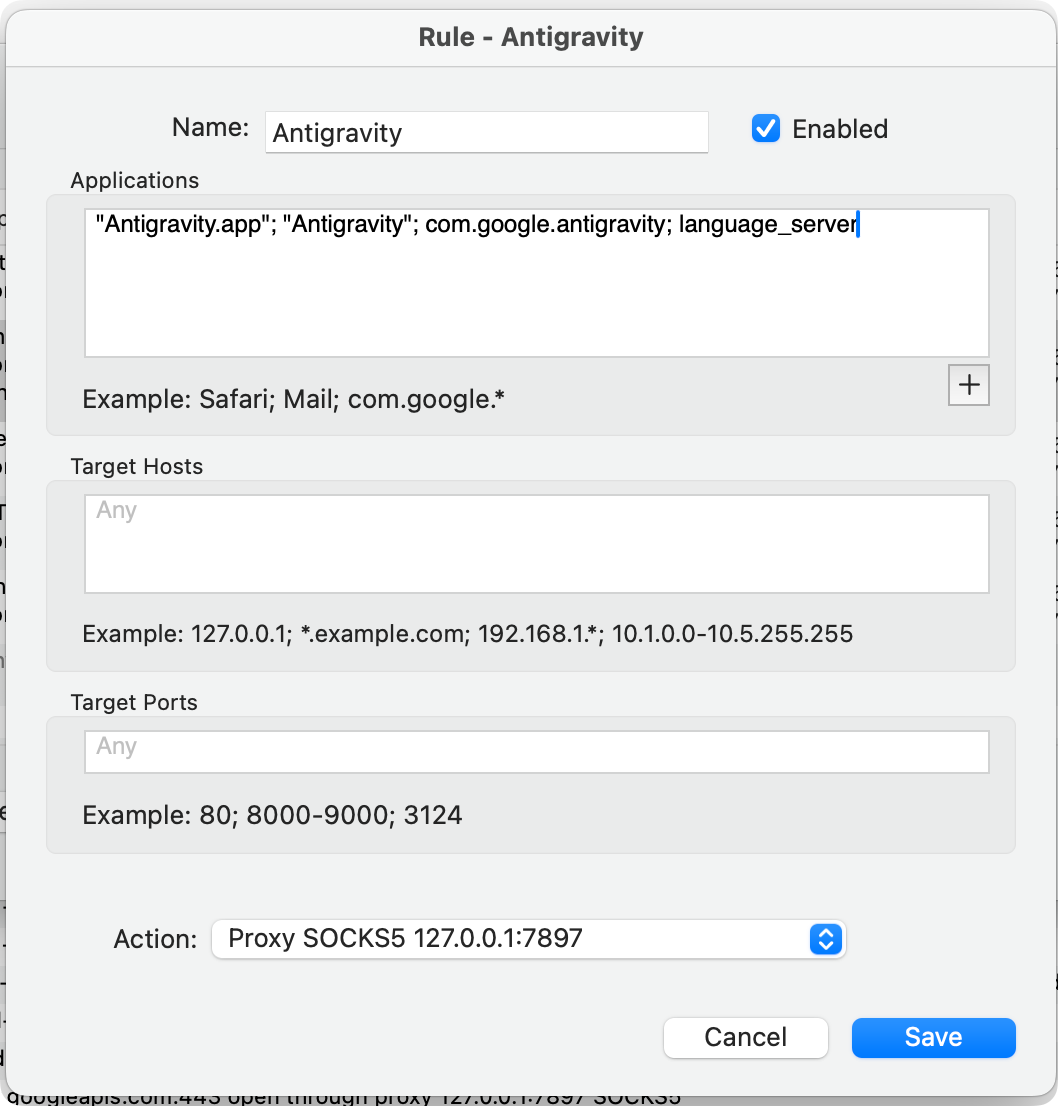The width and height of the screenshot is (1058, 1106).
Task: Click the Action dropdown stepper arrows
Action: point(826,939)
